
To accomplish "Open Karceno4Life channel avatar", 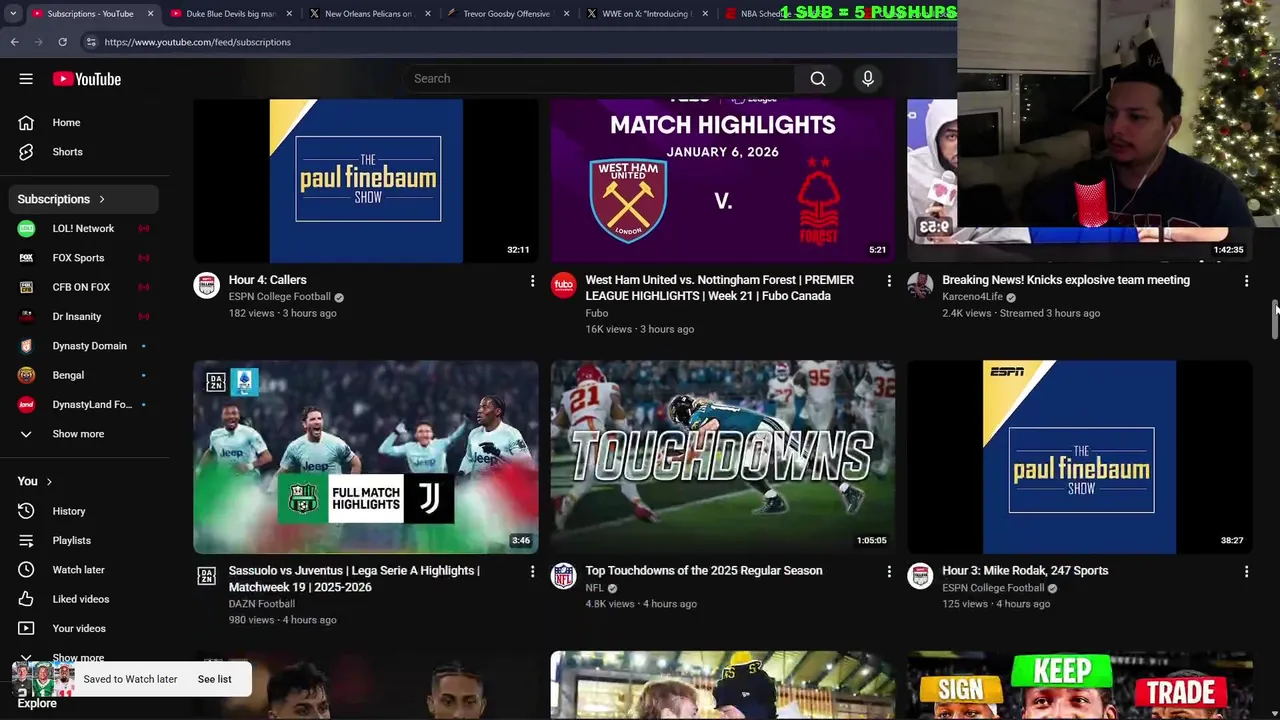I will (920, 285).
